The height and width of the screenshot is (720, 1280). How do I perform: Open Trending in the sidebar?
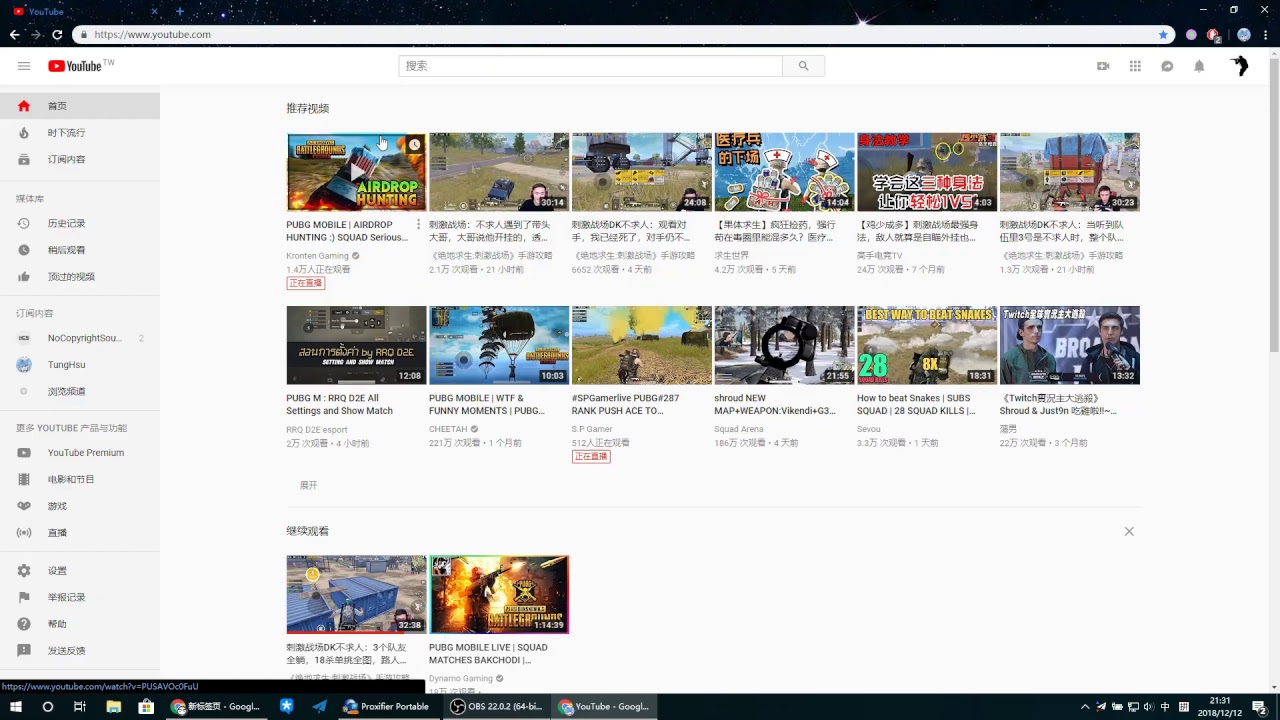[80, 133]
